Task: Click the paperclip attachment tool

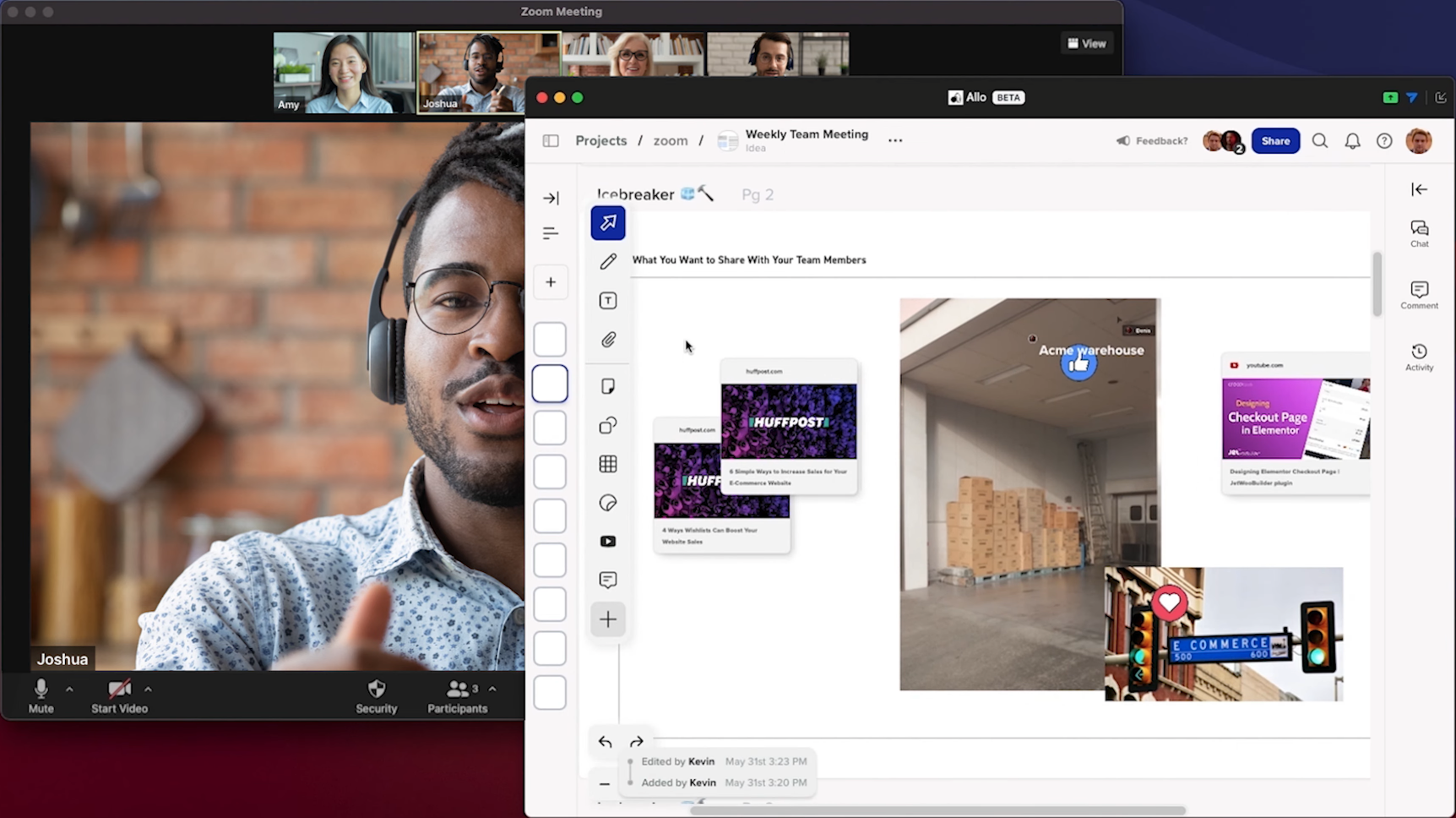Action: (x=607, y=340)
